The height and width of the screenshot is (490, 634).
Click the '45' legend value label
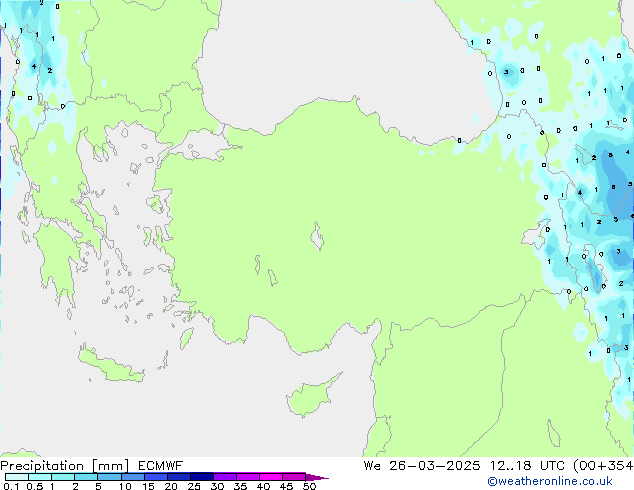286,486
